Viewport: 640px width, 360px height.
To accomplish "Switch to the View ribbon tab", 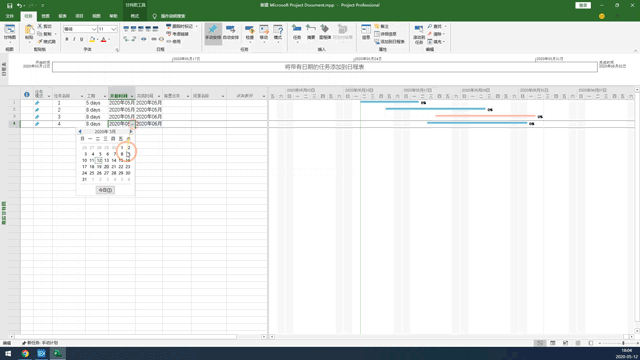I will pyautogui.click(x=96, y=16).
